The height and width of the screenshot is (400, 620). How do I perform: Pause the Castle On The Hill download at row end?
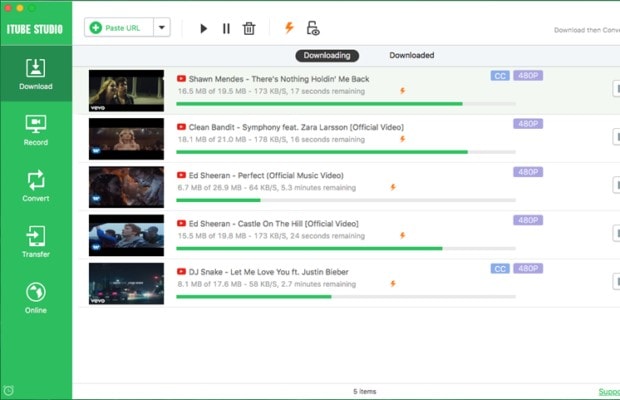(616, 233)
